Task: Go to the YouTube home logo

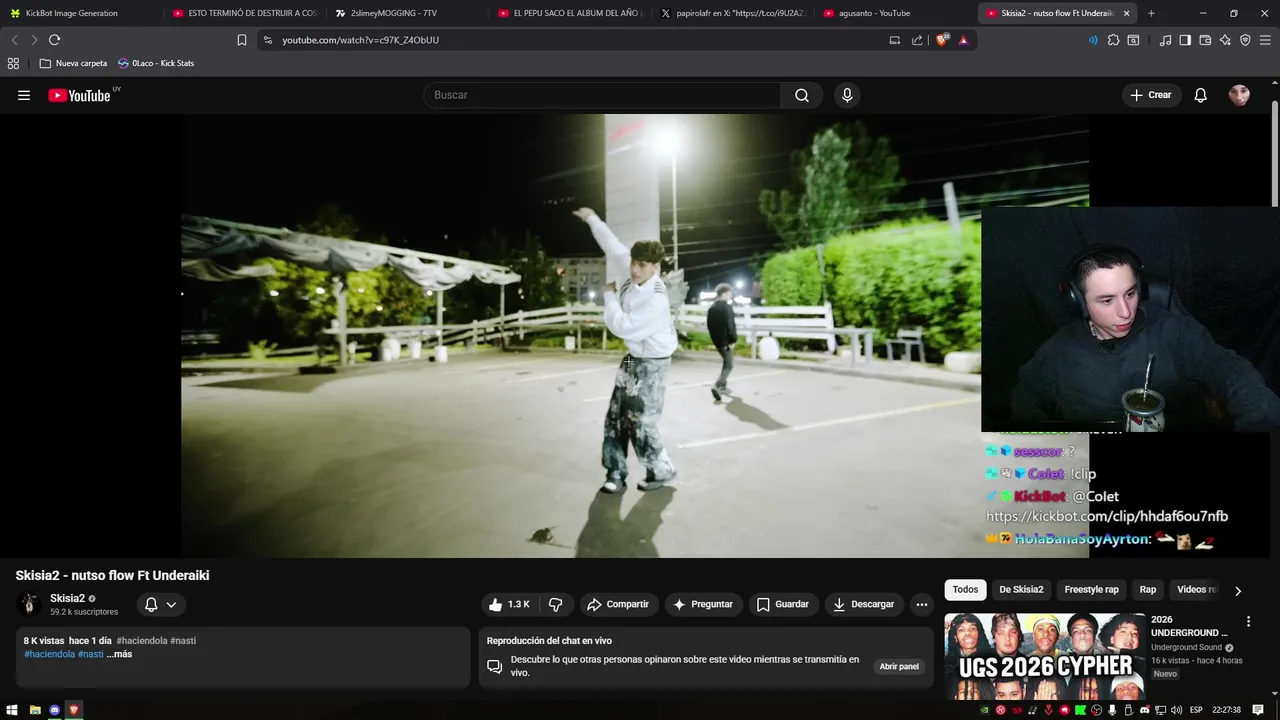Action: 80,95
